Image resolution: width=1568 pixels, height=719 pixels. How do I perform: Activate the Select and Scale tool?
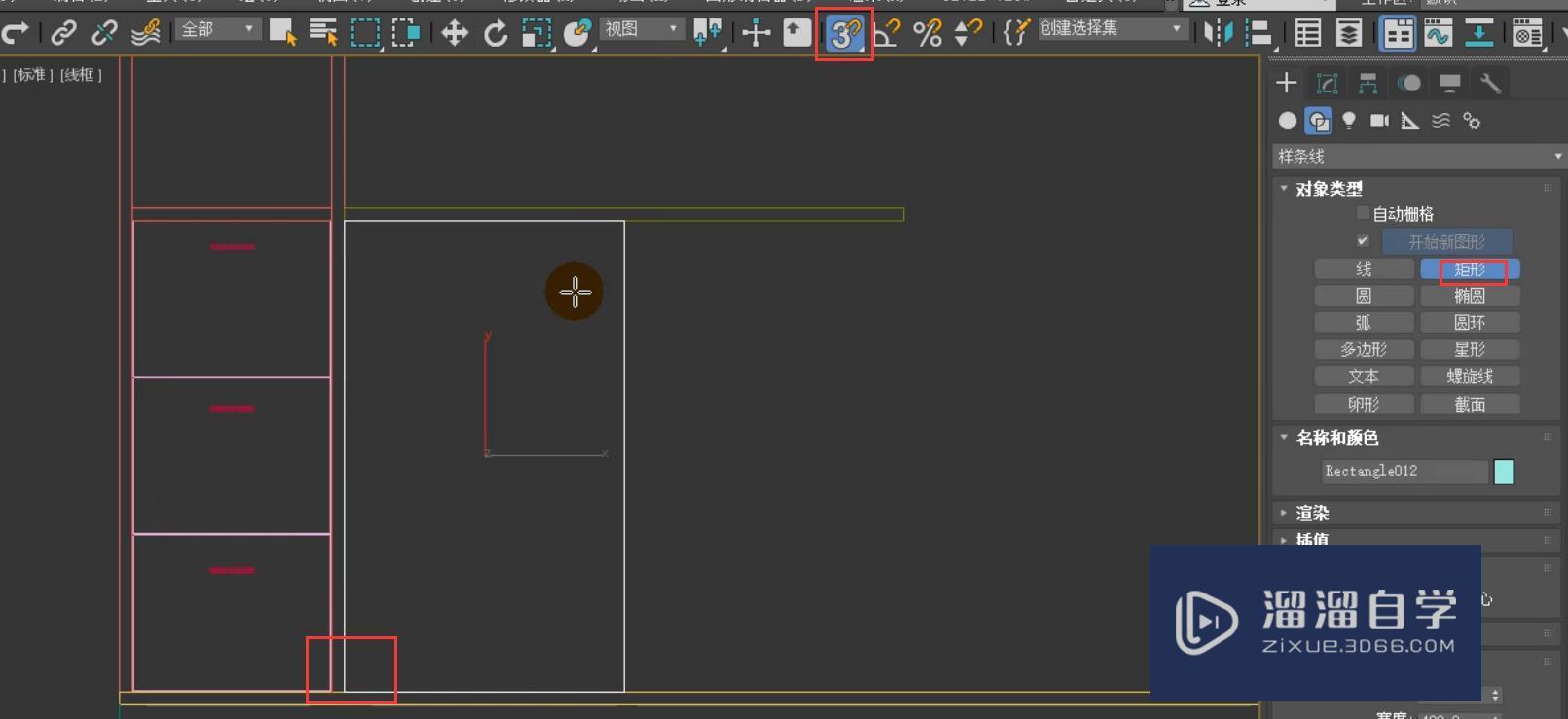pos(536,33)
